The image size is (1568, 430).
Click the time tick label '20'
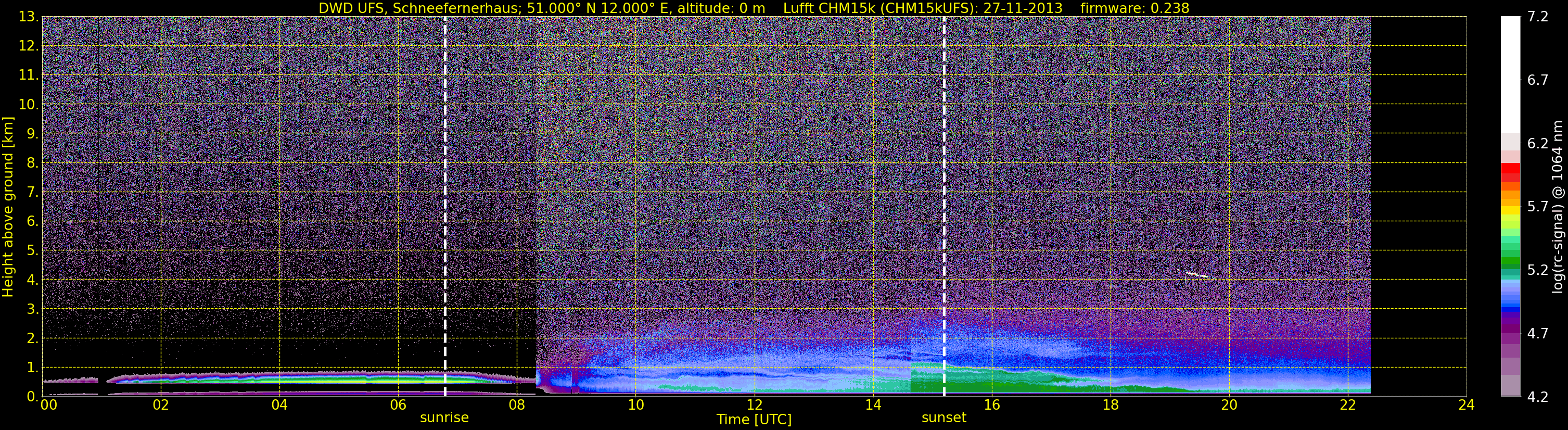[1229, 405]
